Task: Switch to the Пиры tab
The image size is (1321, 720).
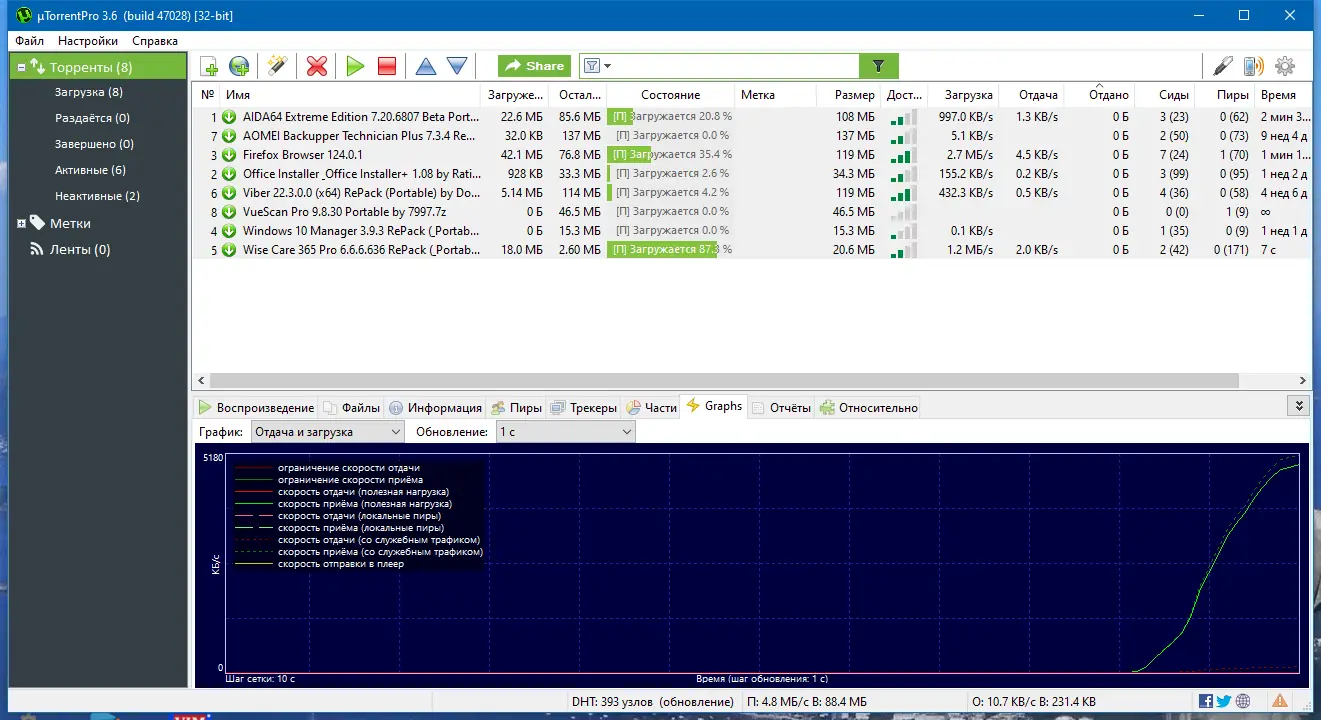Action: pyautogui.click(x=516, y=407)
